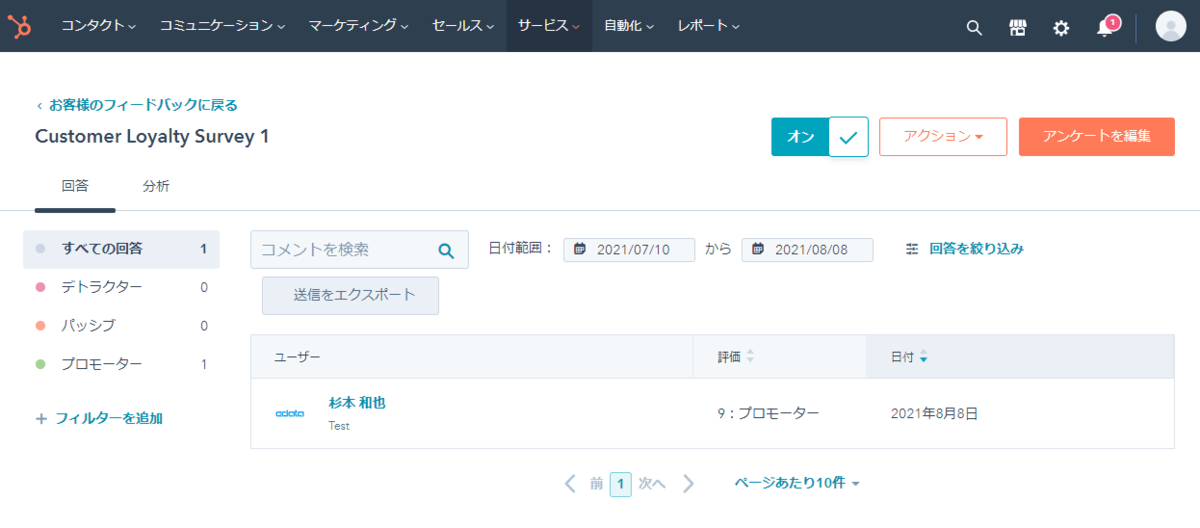The image size is (1200, 528).
Task: Click the アンケートを編集 button
Action: coord(1096,137)
